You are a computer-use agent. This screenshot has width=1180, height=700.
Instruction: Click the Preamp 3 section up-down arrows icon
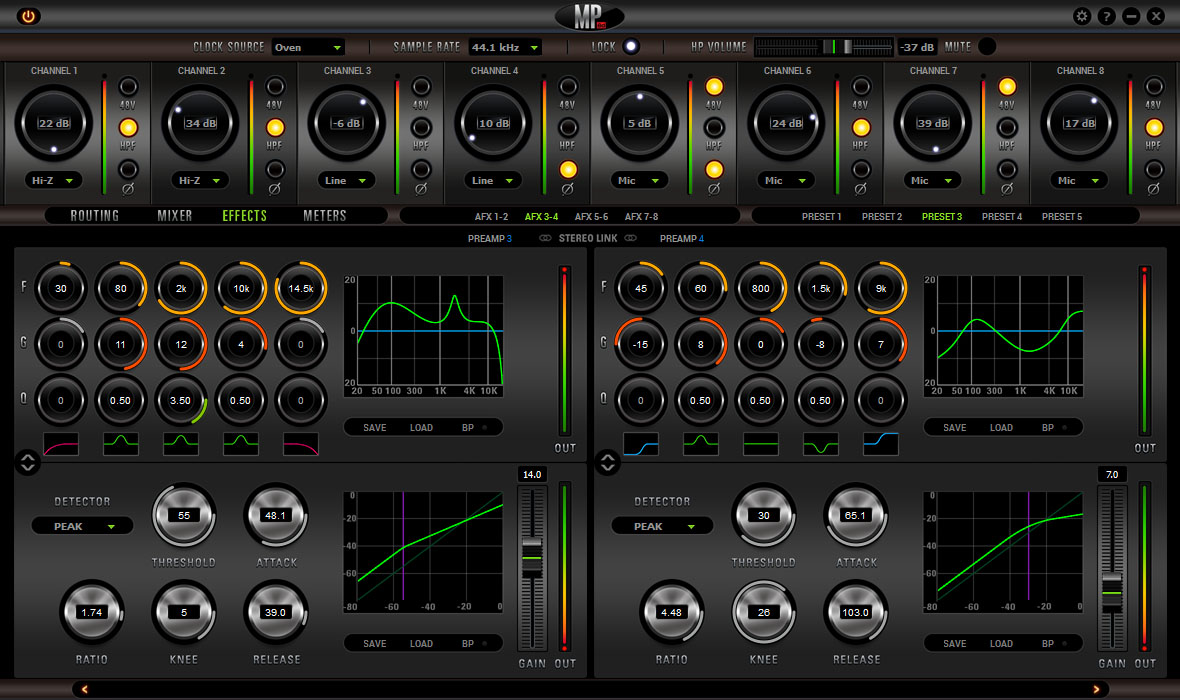28,462
